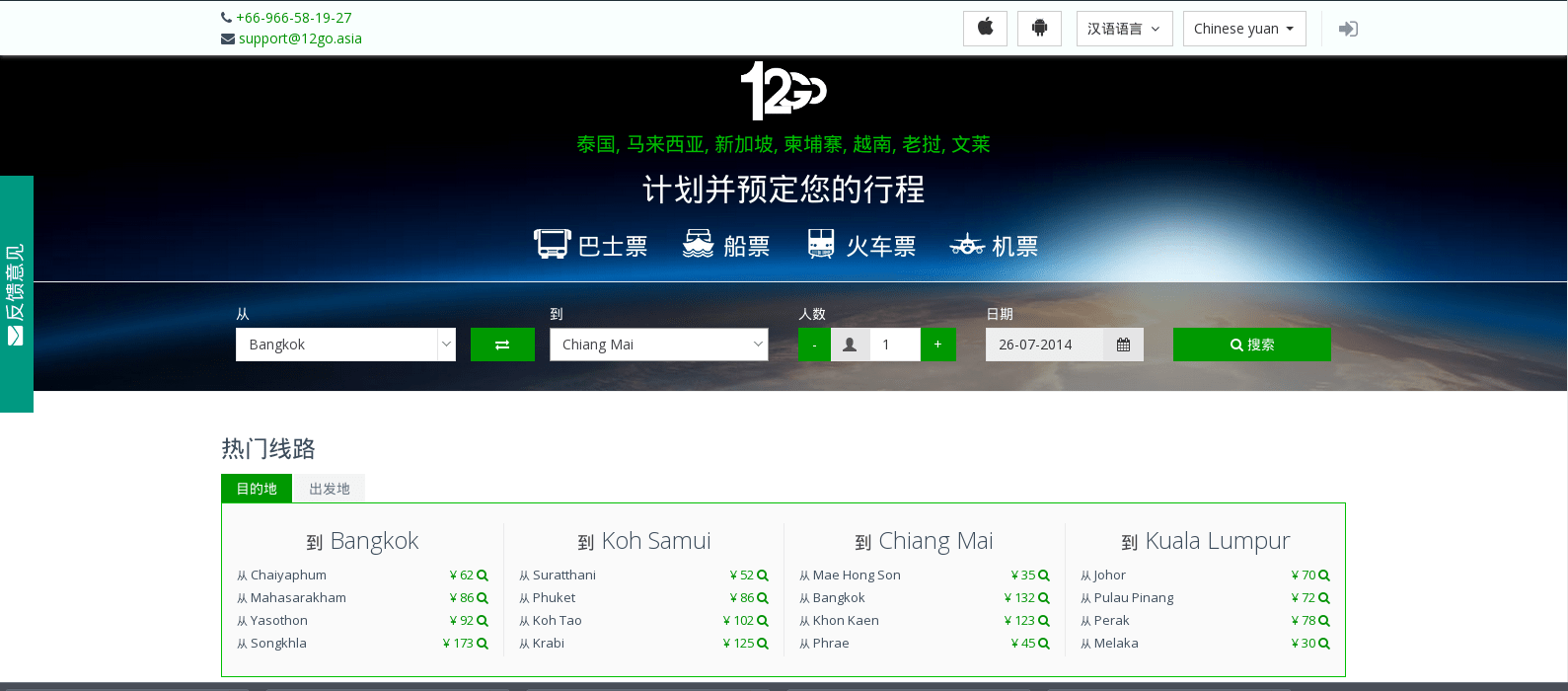
Task: Open the calendar date picker icon
Action: click(x=1123, y=345)
